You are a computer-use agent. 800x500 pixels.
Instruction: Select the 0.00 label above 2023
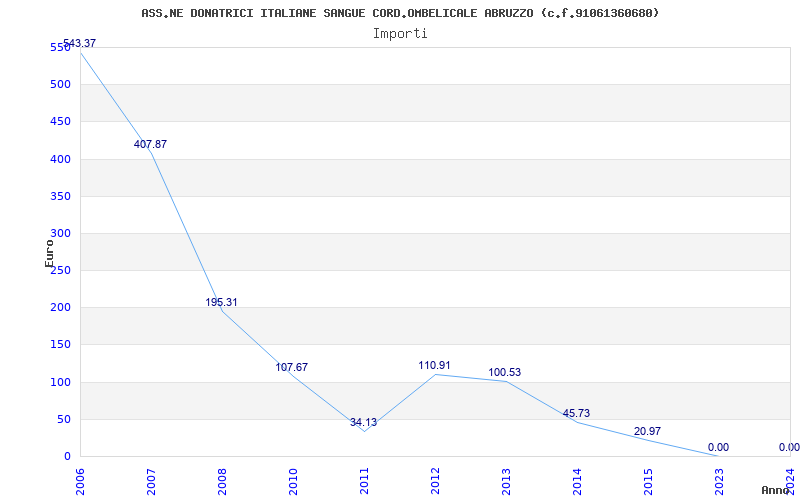coord(718,447)
